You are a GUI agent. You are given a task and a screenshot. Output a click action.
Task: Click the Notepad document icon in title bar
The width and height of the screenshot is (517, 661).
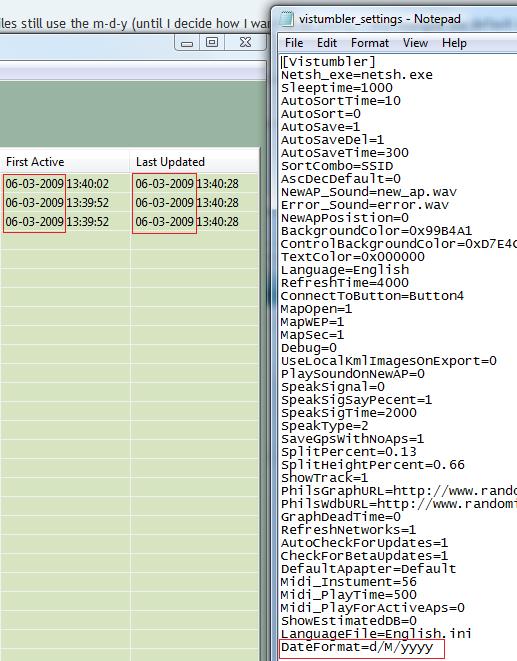pos(287,19)
